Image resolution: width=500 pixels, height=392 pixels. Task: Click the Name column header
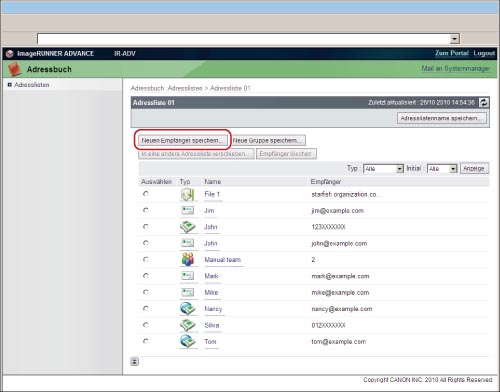coord(213,182)
